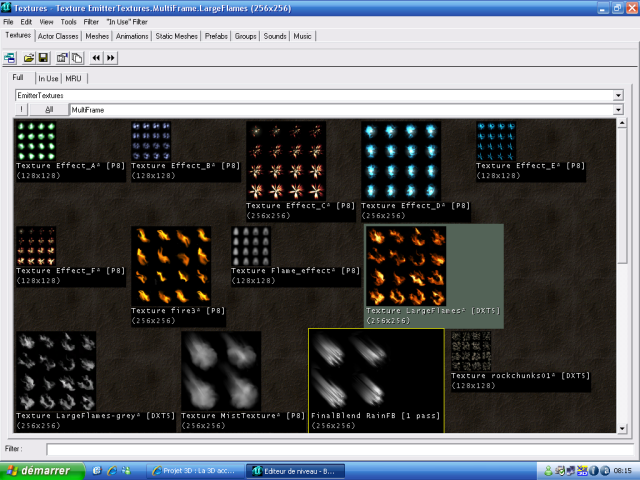This screenshot has height=480, width=640.
Task: Select the Textures tab
Action: coord(18,36)
